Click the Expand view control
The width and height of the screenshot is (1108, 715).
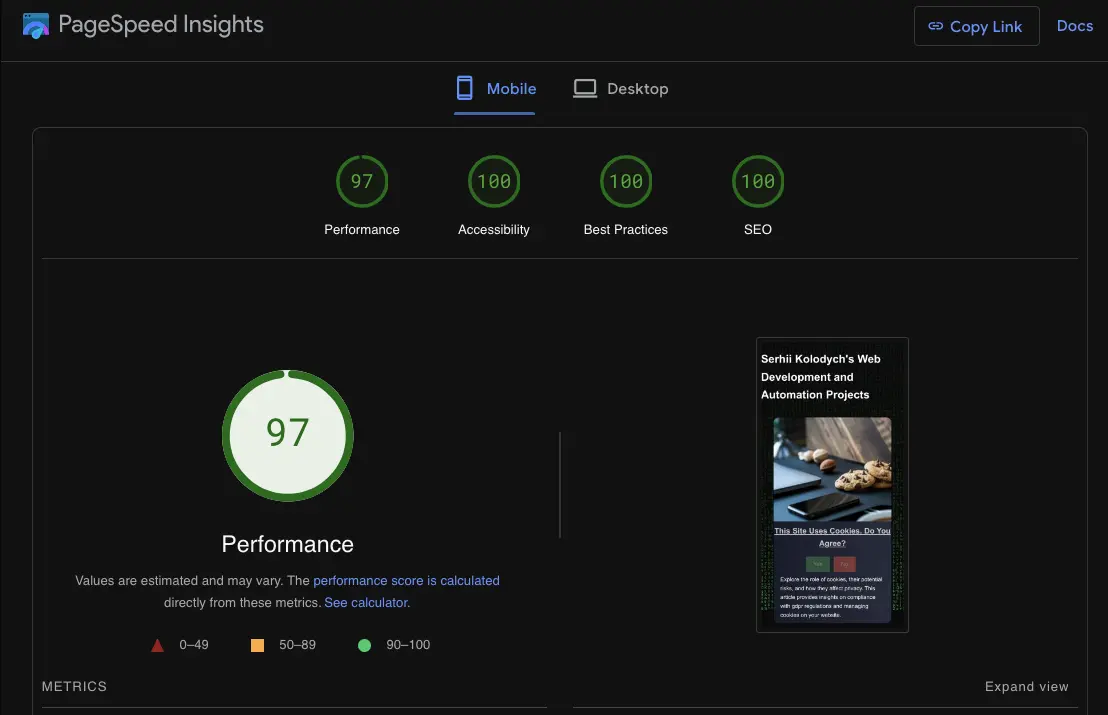coord(1027,686)
